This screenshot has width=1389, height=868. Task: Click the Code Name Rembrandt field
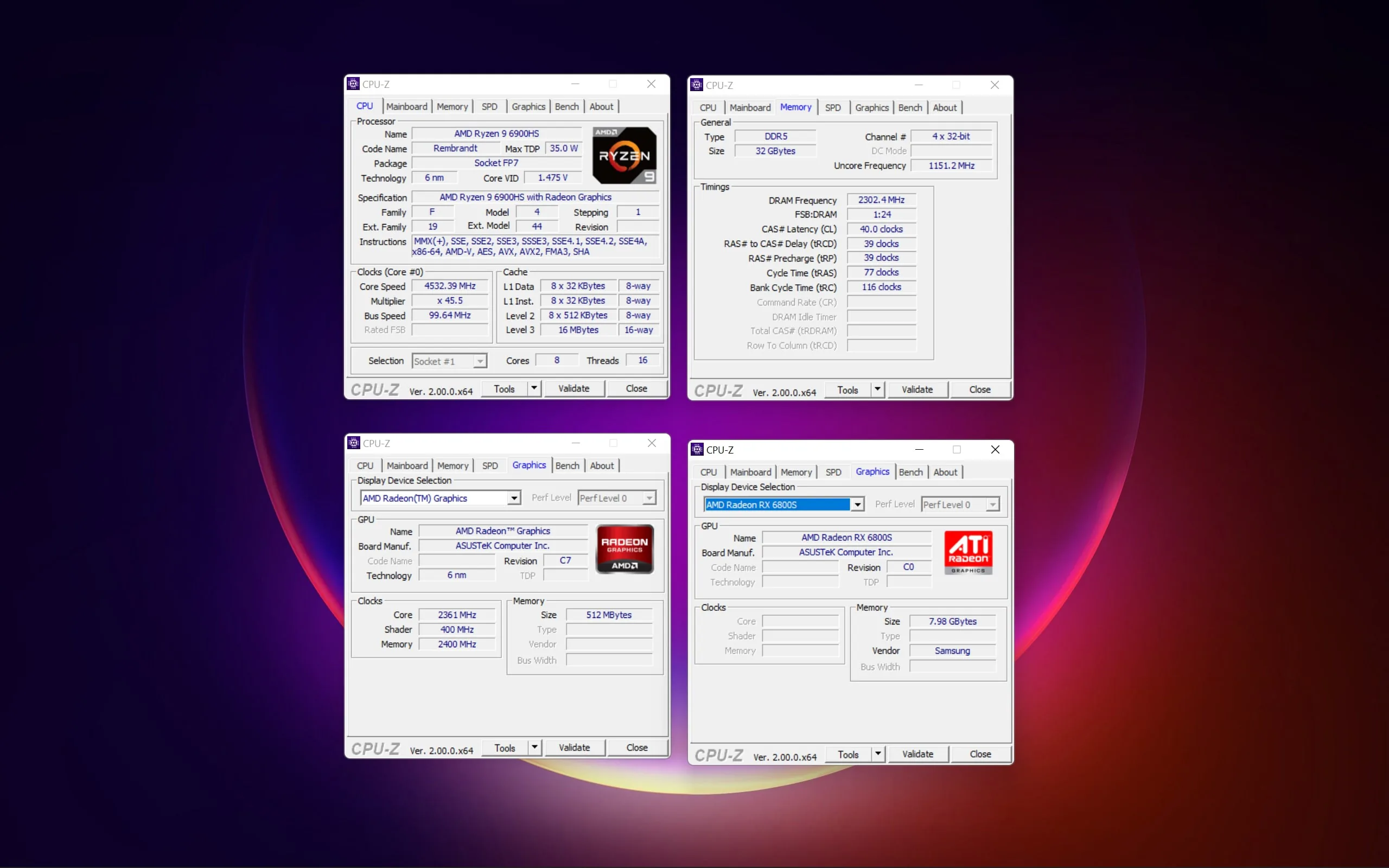point(455,148)
